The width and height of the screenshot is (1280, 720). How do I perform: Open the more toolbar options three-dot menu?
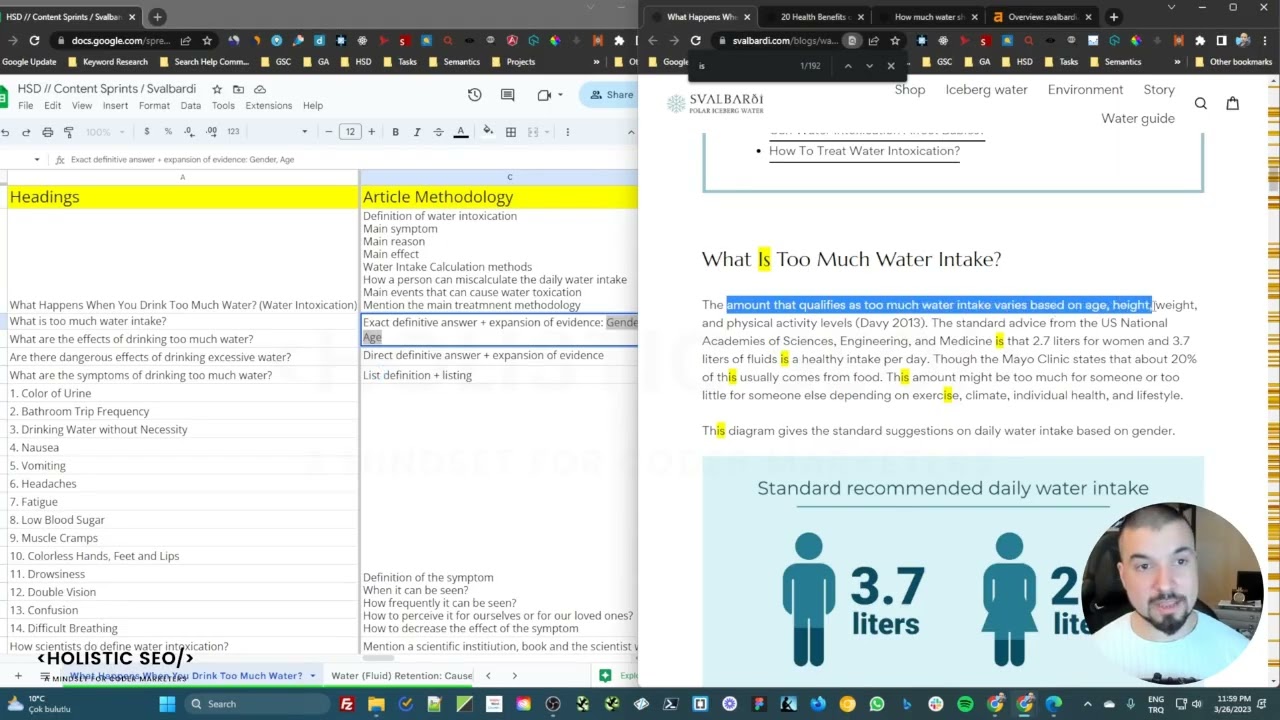[x=567, y=132]
